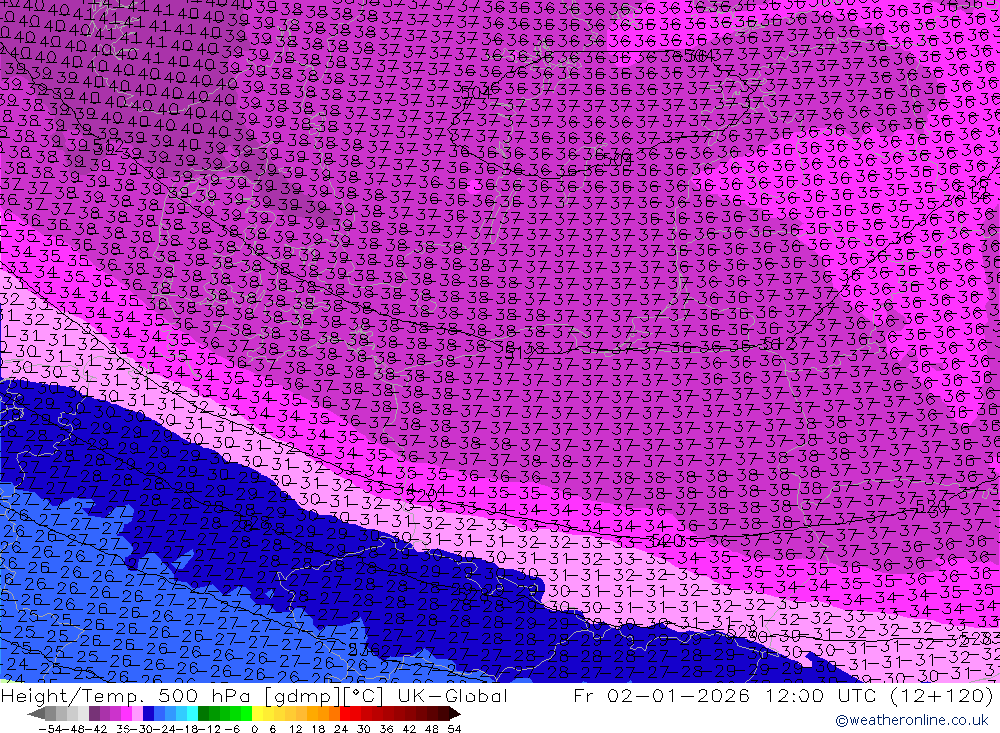Image resolution: width=1000 pixels, height=733 pixels.
Task: Click the 12:00 UTC (12+120) timestamp
Action: pyautogui.click(x=878, y=695)
